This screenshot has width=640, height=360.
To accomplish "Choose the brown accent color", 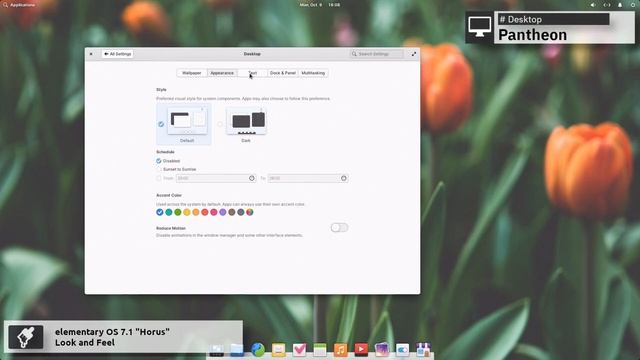I will point(231,212).
